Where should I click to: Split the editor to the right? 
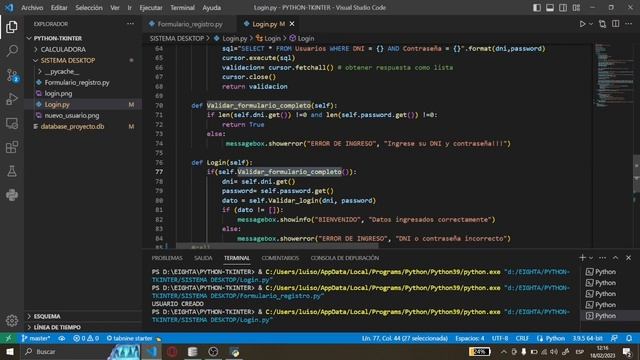[x=616, y=24]
